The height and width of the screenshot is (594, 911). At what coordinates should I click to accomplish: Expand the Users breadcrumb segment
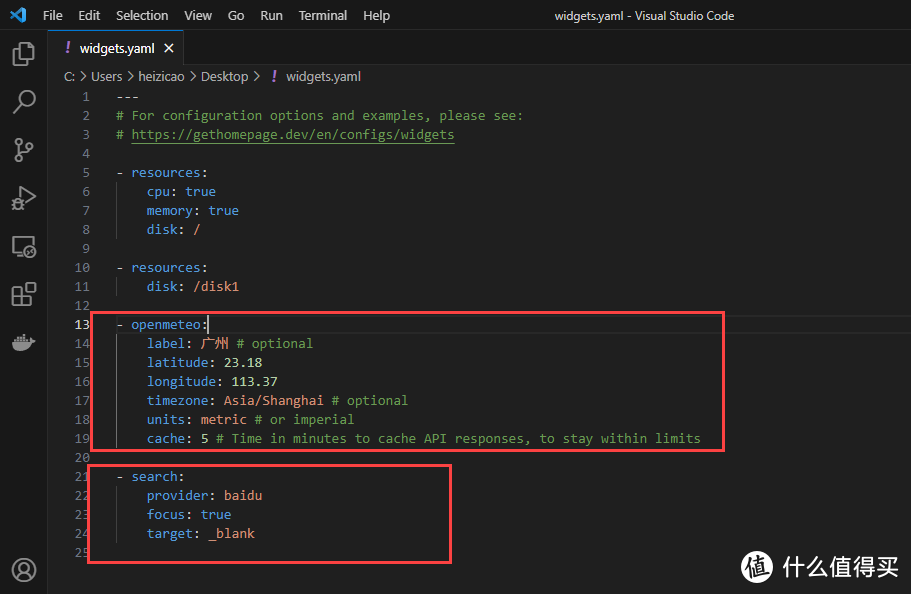[x=106, y=76]
